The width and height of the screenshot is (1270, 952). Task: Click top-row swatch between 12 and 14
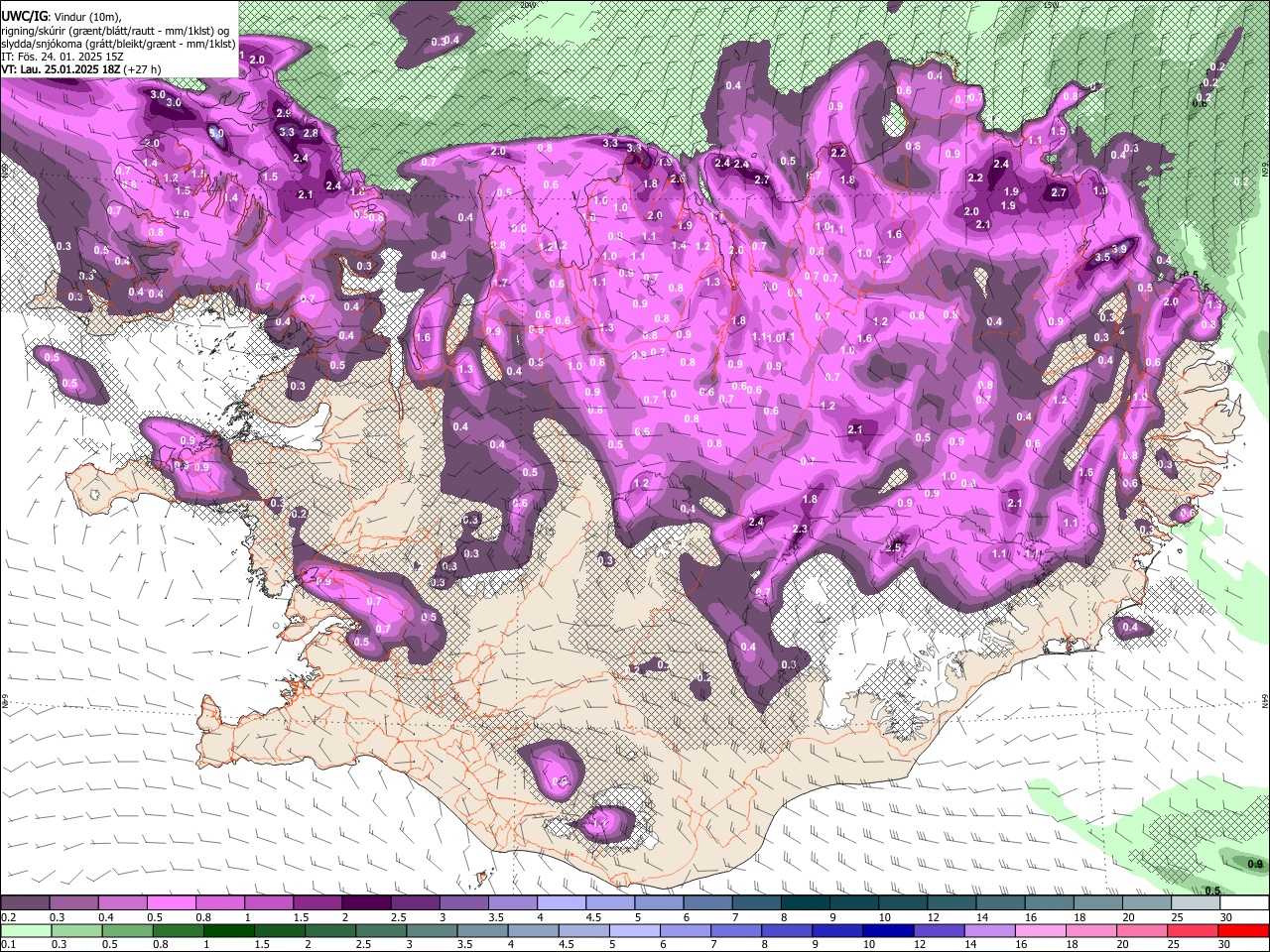952,902
